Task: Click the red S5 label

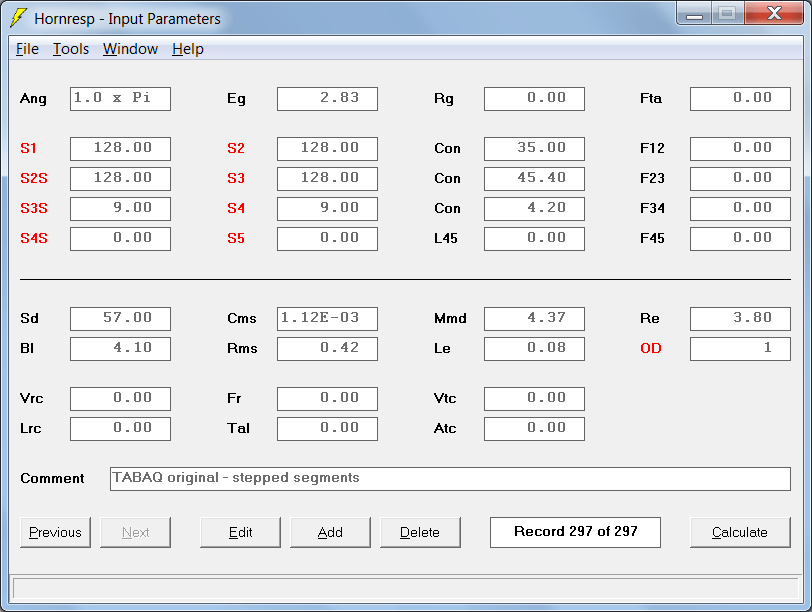Action: (x=236, y=239)
